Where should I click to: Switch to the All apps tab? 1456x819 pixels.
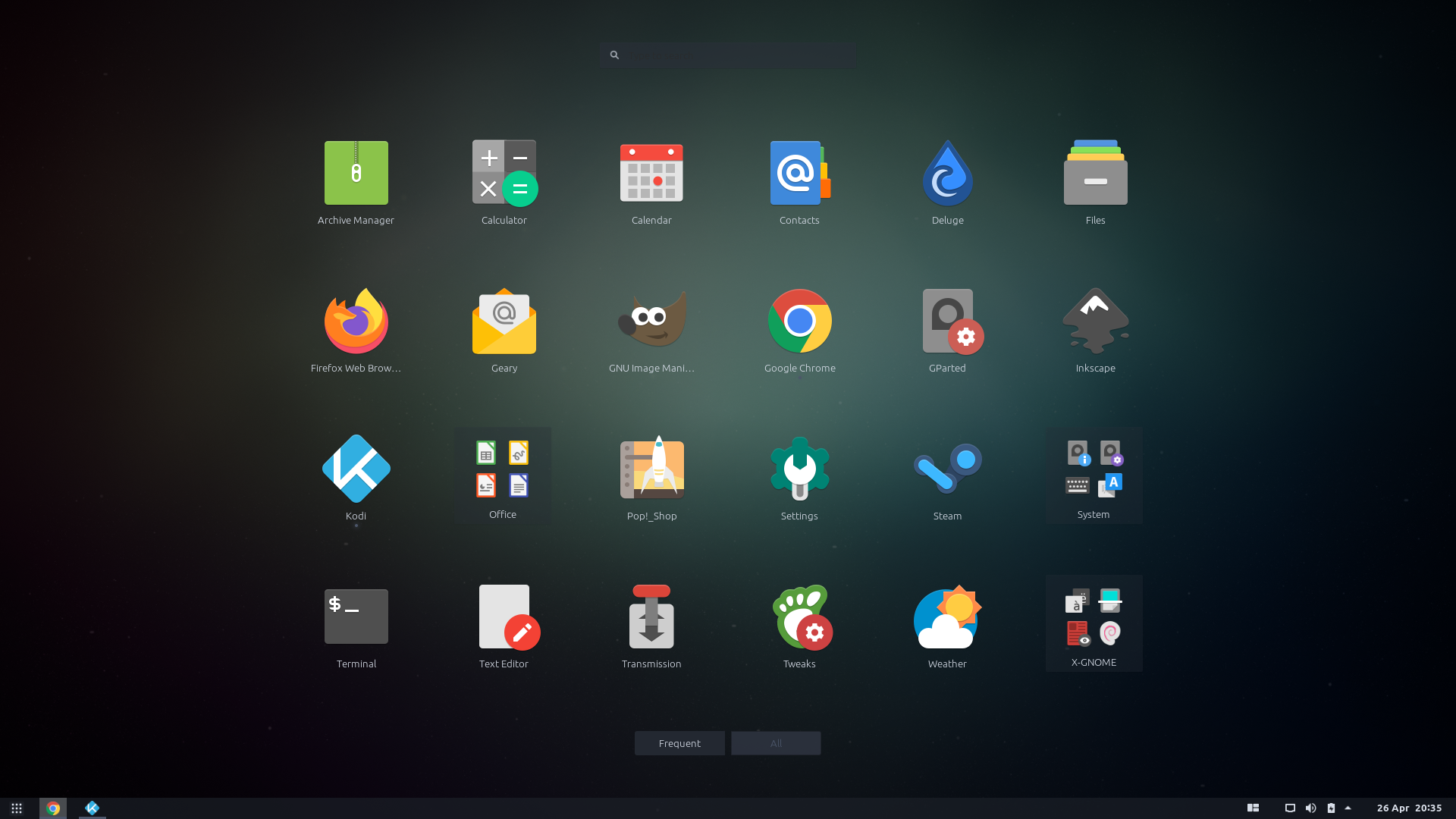pyautogui.click(x=776, y=743)
